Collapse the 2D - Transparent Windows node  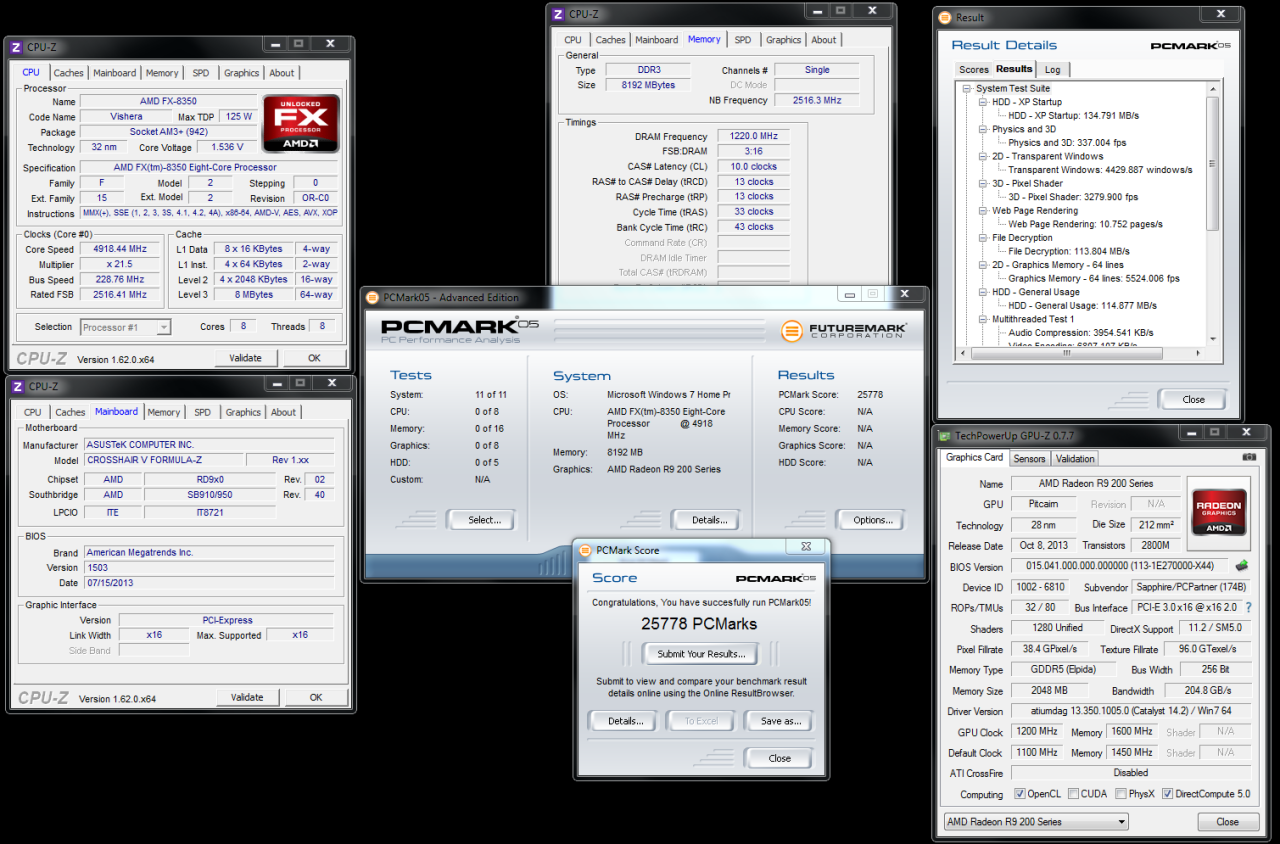coord(984,156)
